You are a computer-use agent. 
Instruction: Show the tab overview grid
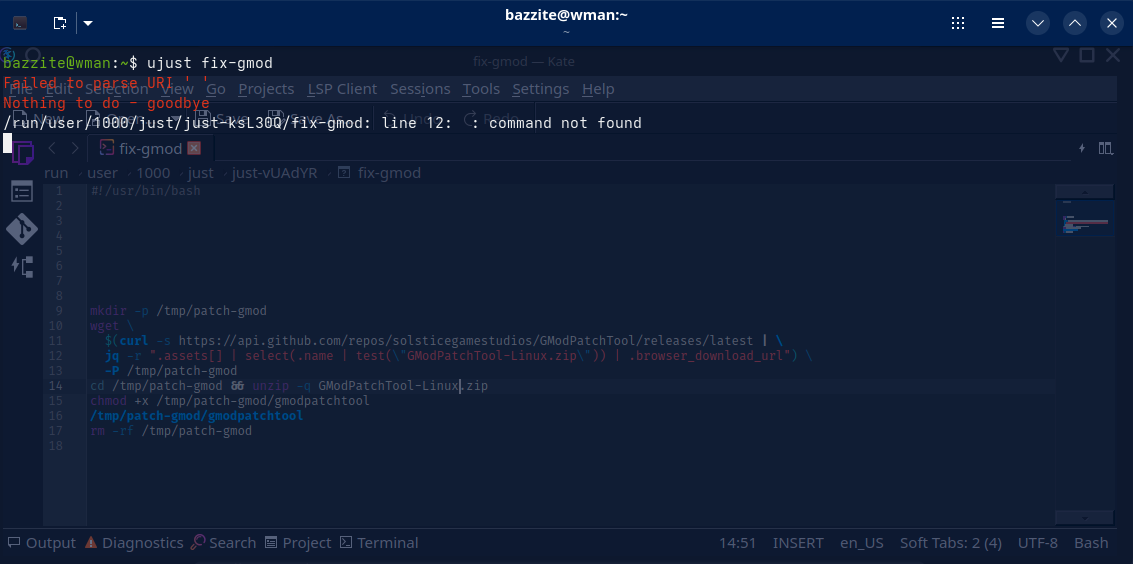[958, 23]
